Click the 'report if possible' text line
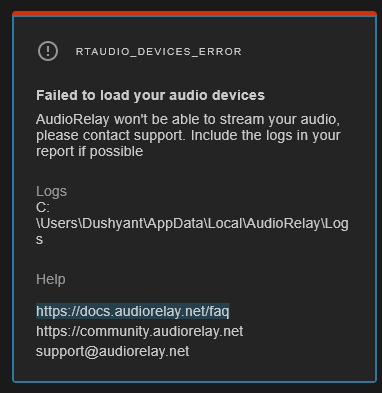Viewport: 382px width, 393px height. [x=90, y=151]
